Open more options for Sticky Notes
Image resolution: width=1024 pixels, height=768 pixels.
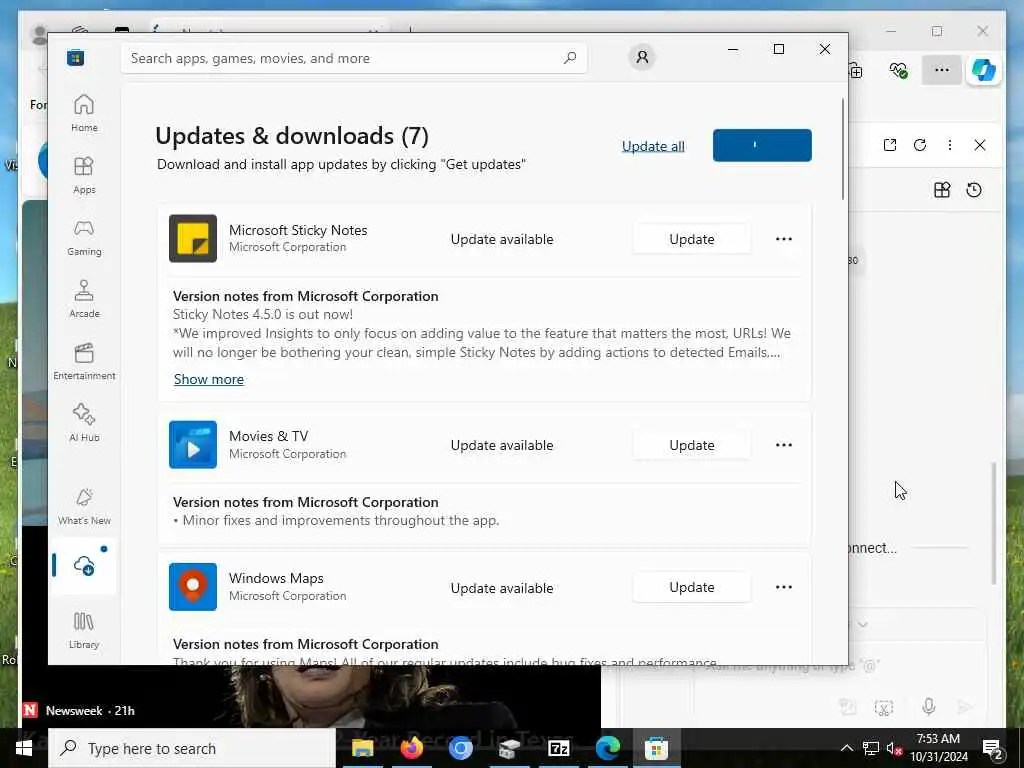[784, 239]
